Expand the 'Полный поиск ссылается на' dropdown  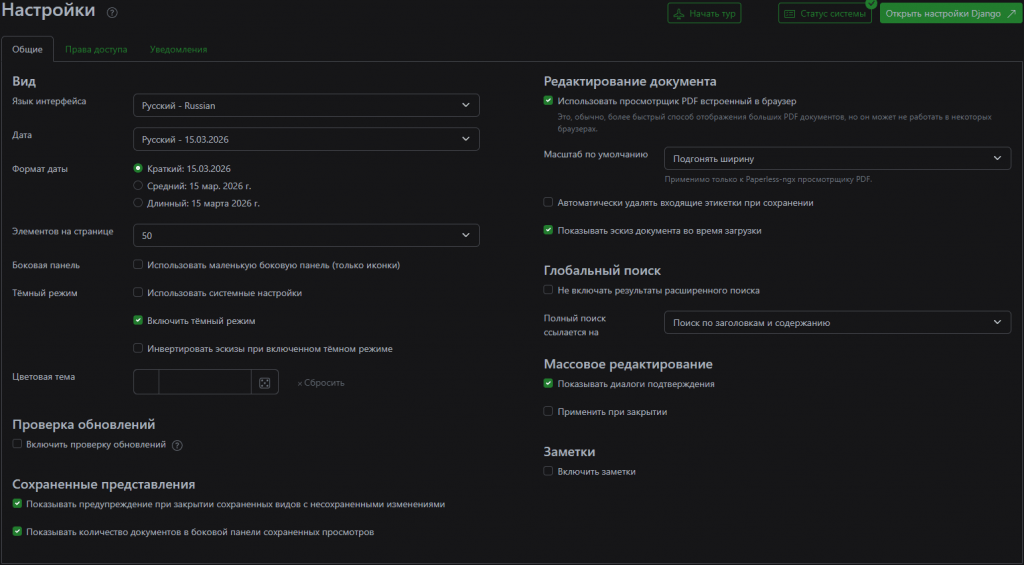click(837, 322)
